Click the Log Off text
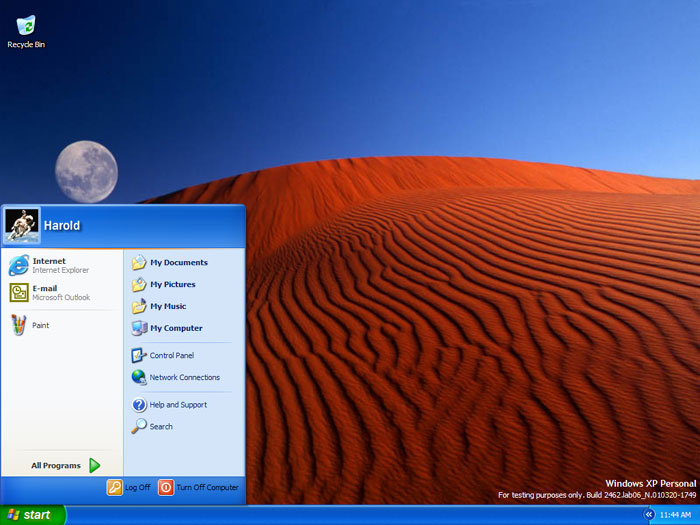Viewport: 700px width, 525px height. [138, 488]
